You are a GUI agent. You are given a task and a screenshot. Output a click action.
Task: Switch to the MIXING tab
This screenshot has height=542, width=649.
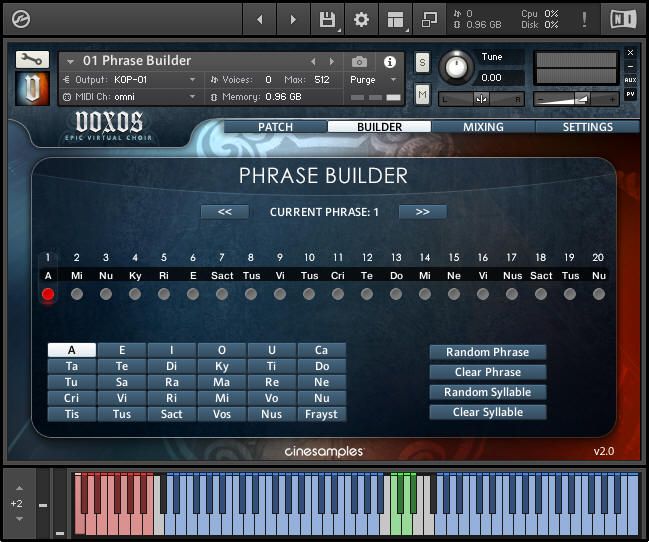pos(483,127)
